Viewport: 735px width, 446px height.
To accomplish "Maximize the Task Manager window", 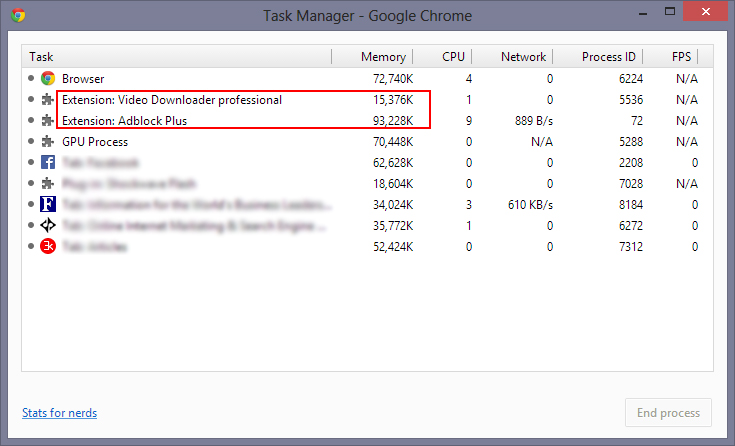I will click(x=670, y=12).
